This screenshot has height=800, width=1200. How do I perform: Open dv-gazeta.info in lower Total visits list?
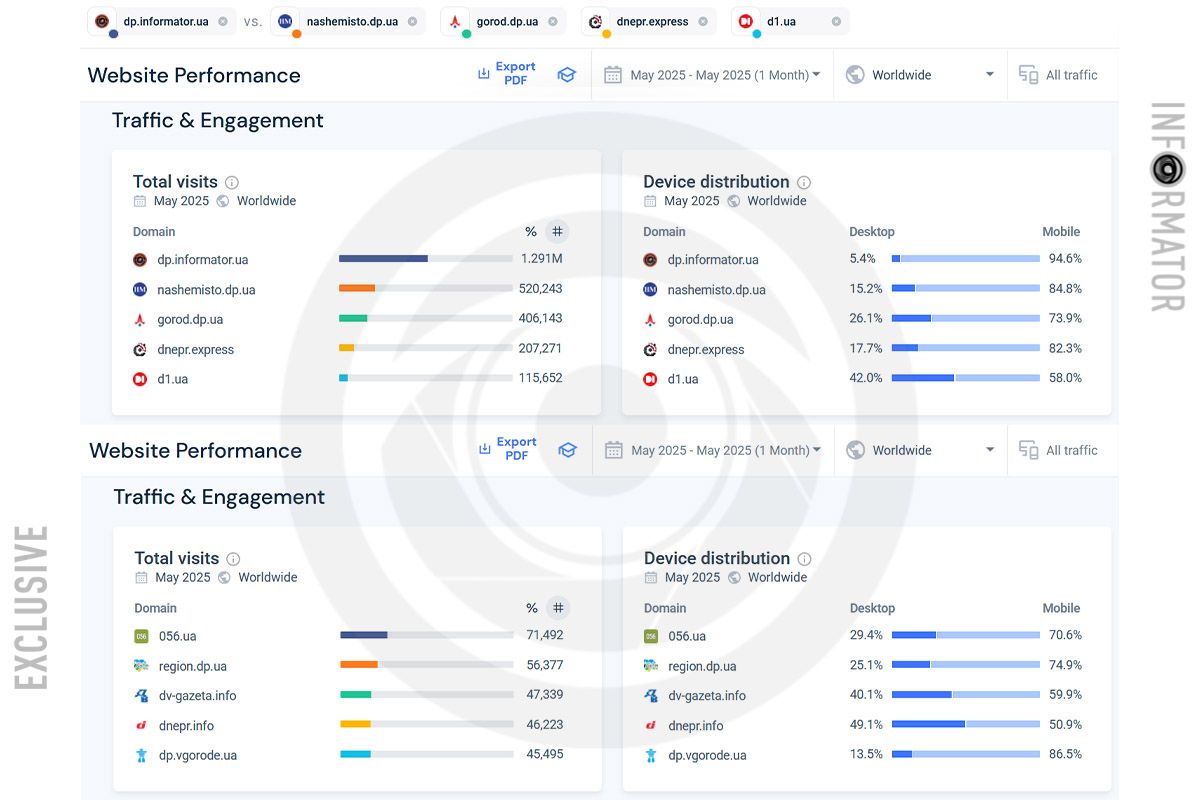[197, 696]
